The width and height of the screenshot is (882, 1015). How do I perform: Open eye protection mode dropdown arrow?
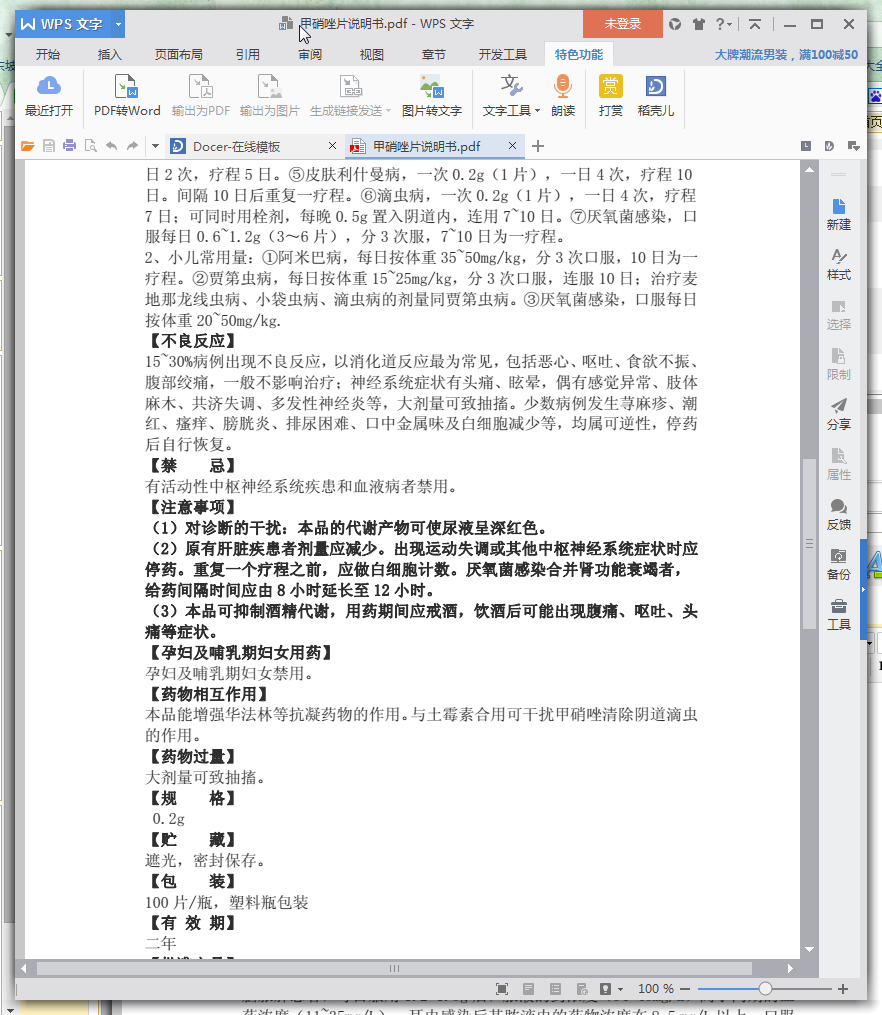point(621,989)
